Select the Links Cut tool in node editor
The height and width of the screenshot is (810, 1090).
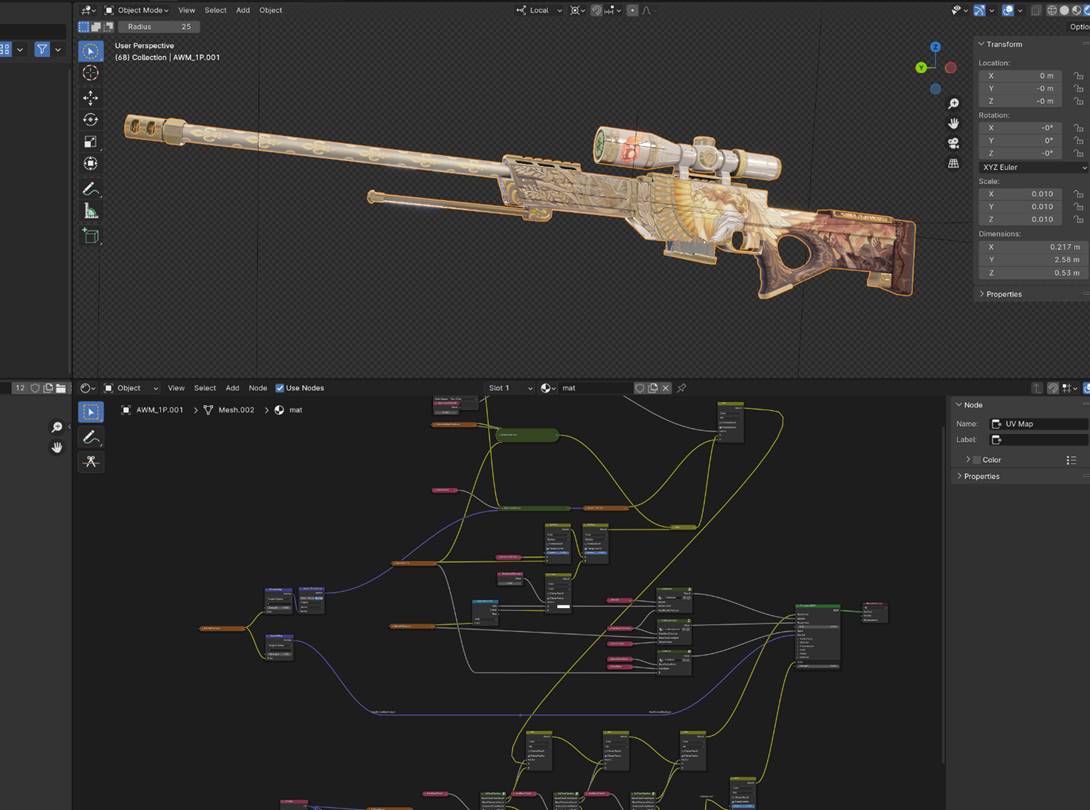pos(91,461)
